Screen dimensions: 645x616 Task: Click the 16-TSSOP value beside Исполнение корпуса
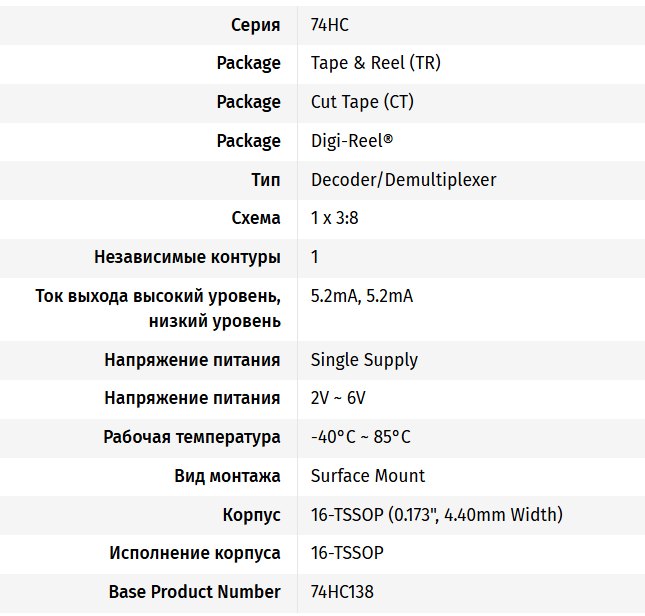[x=347, y=553]
